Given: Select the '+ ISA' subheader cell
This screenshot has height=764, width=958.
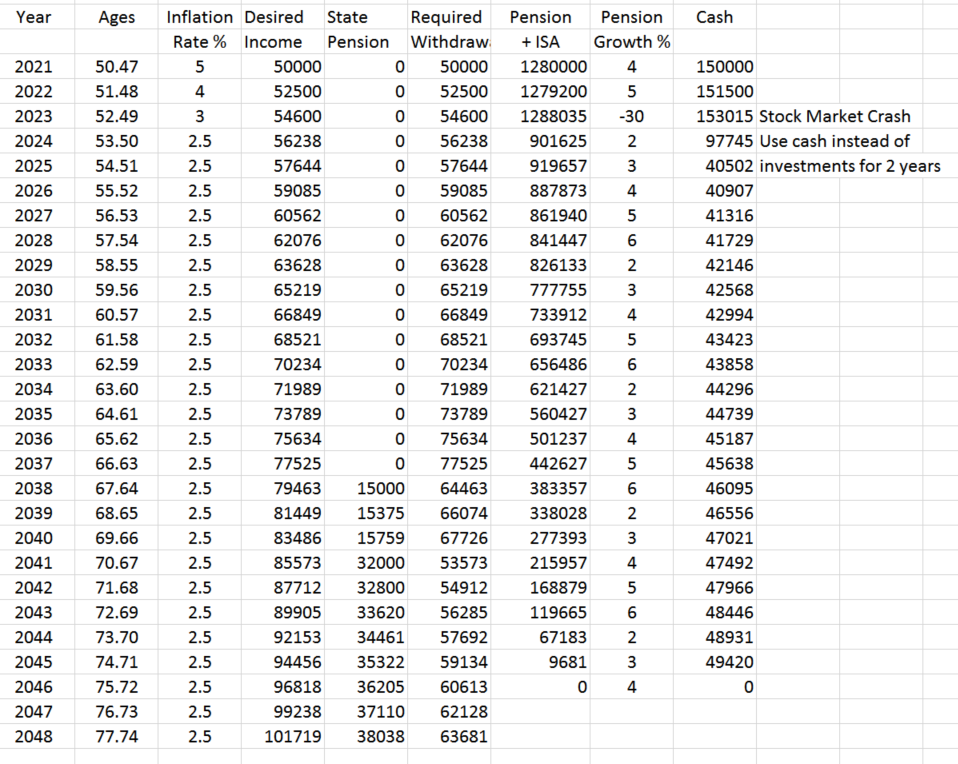Looking at the screenshot, I should click(540, 42).
